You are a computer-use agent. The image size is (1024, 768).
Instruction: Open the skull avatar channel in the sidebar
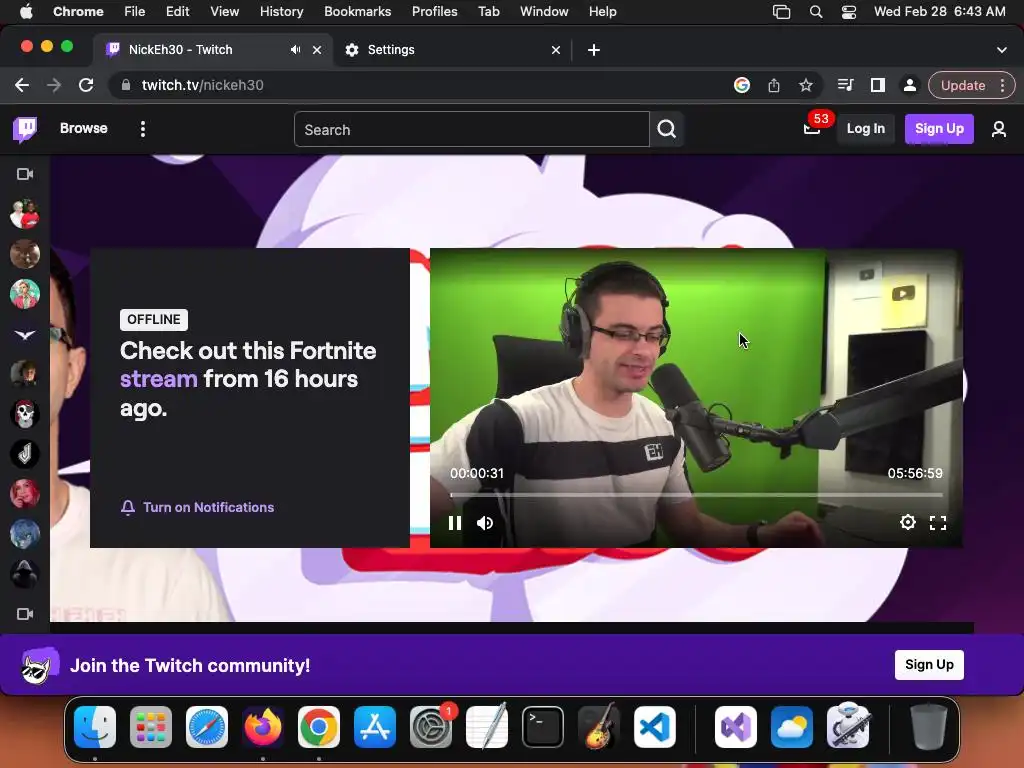(25, 414)
